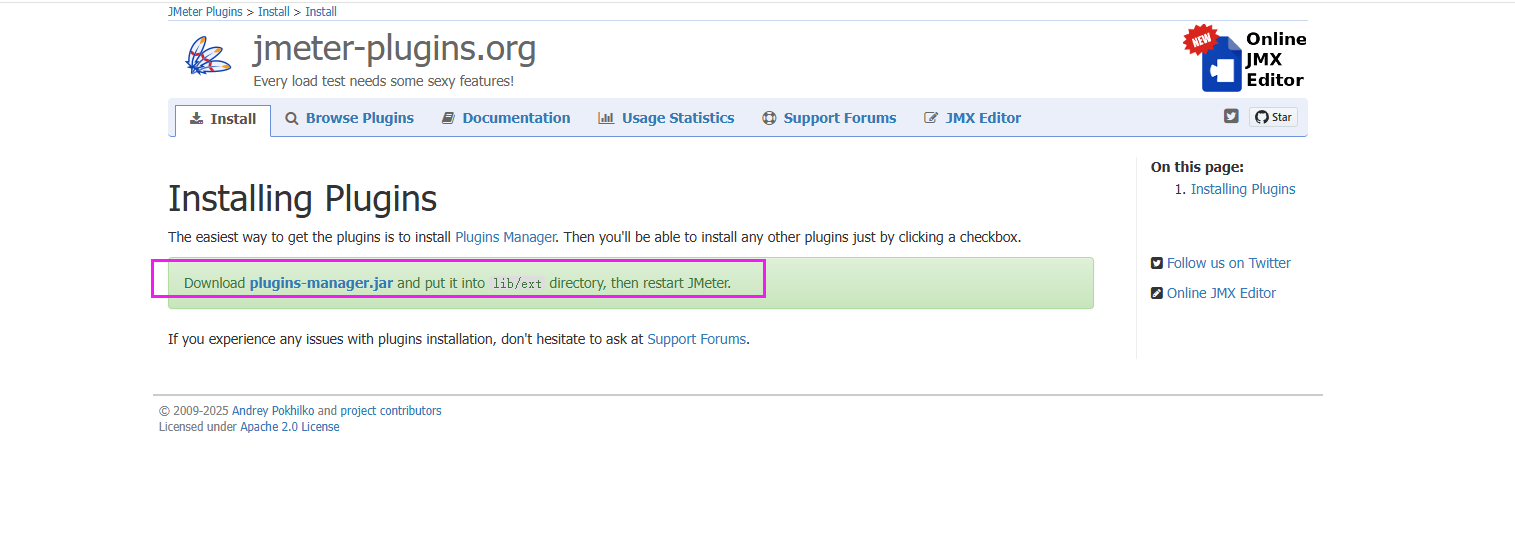Screen dimensions: 1515x533
Task: Click the GitHub Star button
Action: click(x=1273, y=117)
